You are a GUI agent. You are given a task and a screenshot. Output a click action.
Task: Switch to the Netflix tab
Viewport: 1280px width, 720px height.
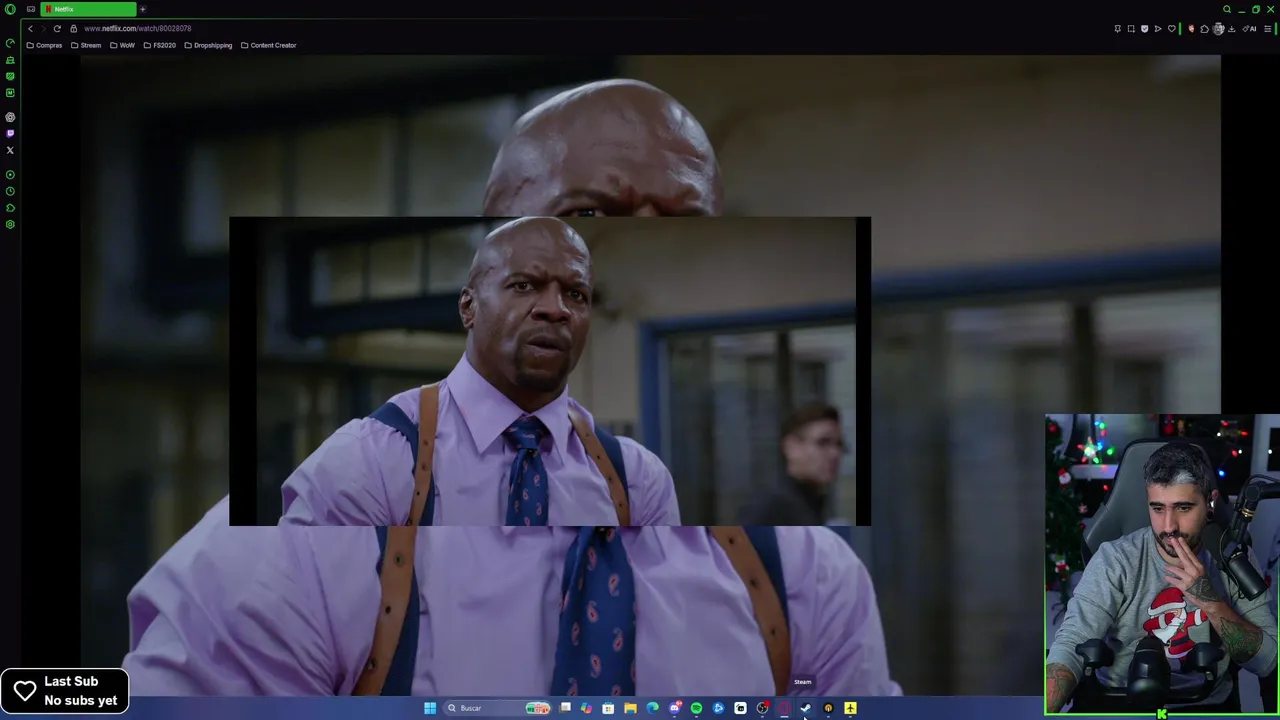pos(88,9)
